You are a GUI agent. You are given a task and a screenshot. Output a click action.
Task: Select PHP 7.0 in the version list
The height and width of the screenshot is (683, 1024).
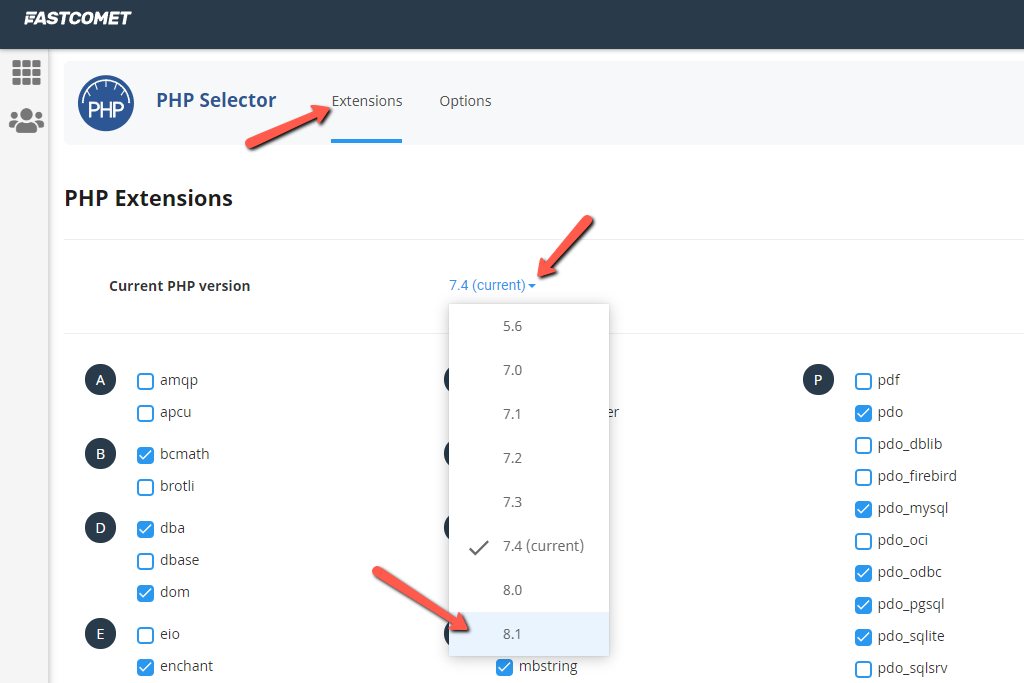[512, 369]
